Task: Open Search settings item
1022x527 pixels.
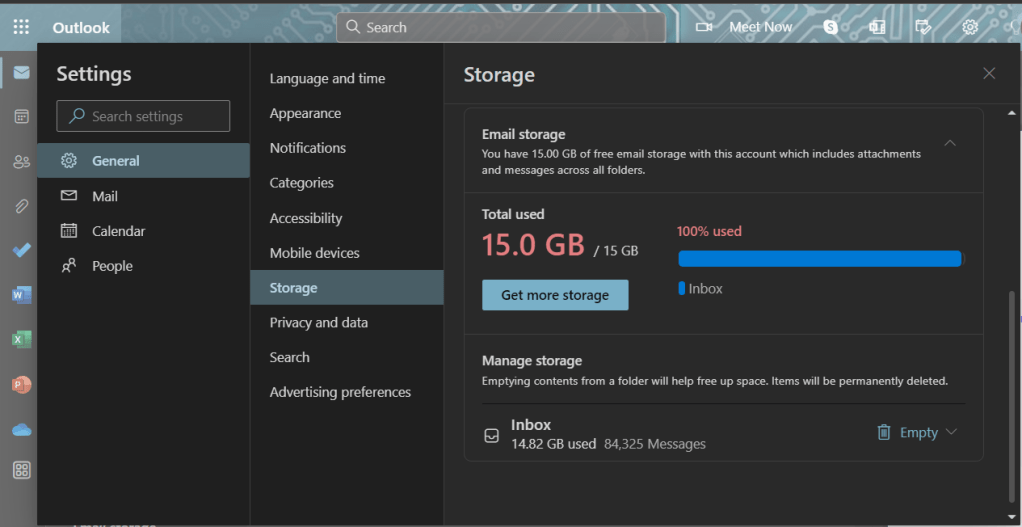Action: coord(347,357)
